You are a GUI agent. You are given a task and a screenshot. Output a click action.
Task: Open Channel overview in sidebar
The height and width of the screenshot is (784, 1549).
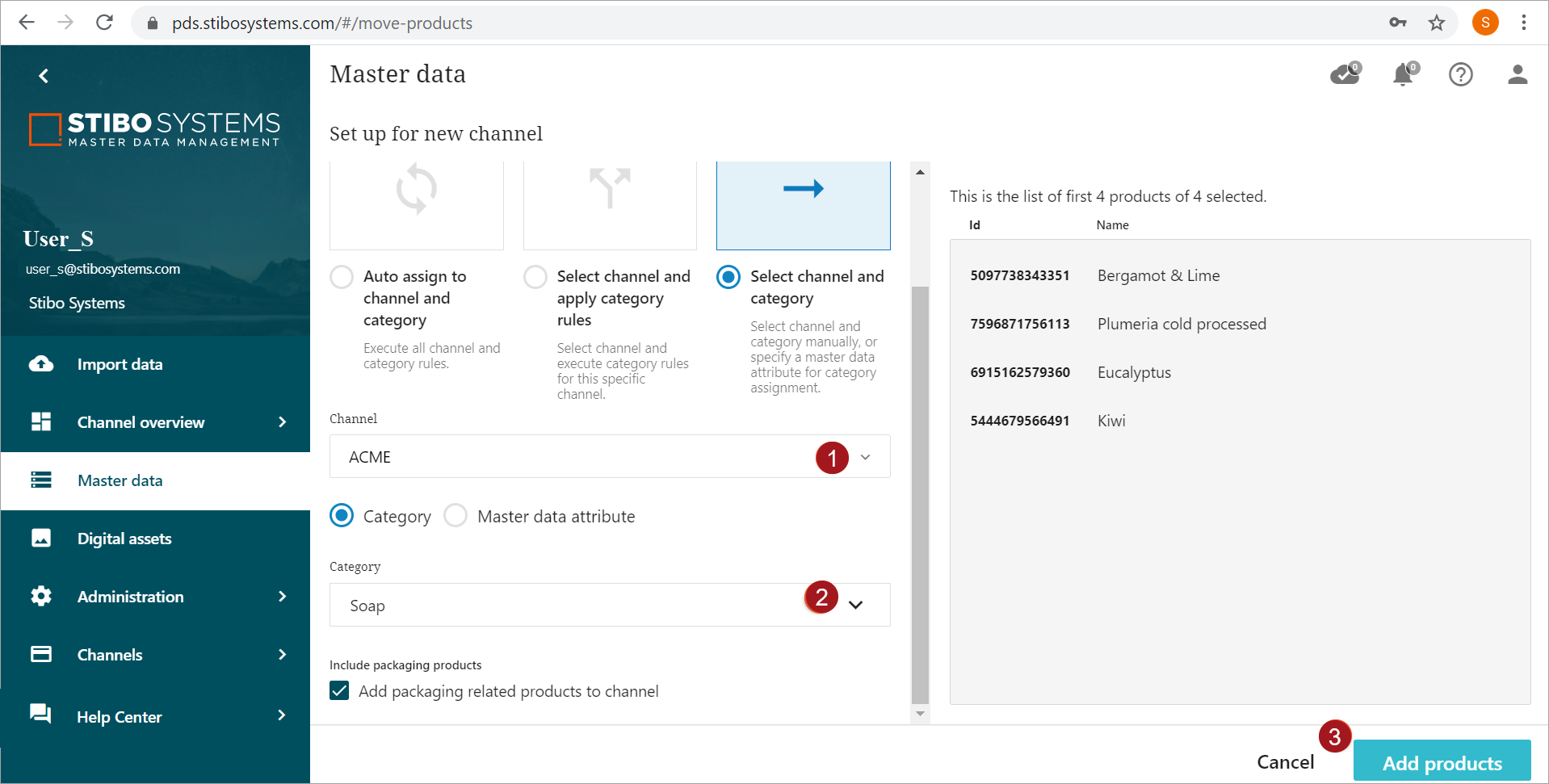(141, 422)
